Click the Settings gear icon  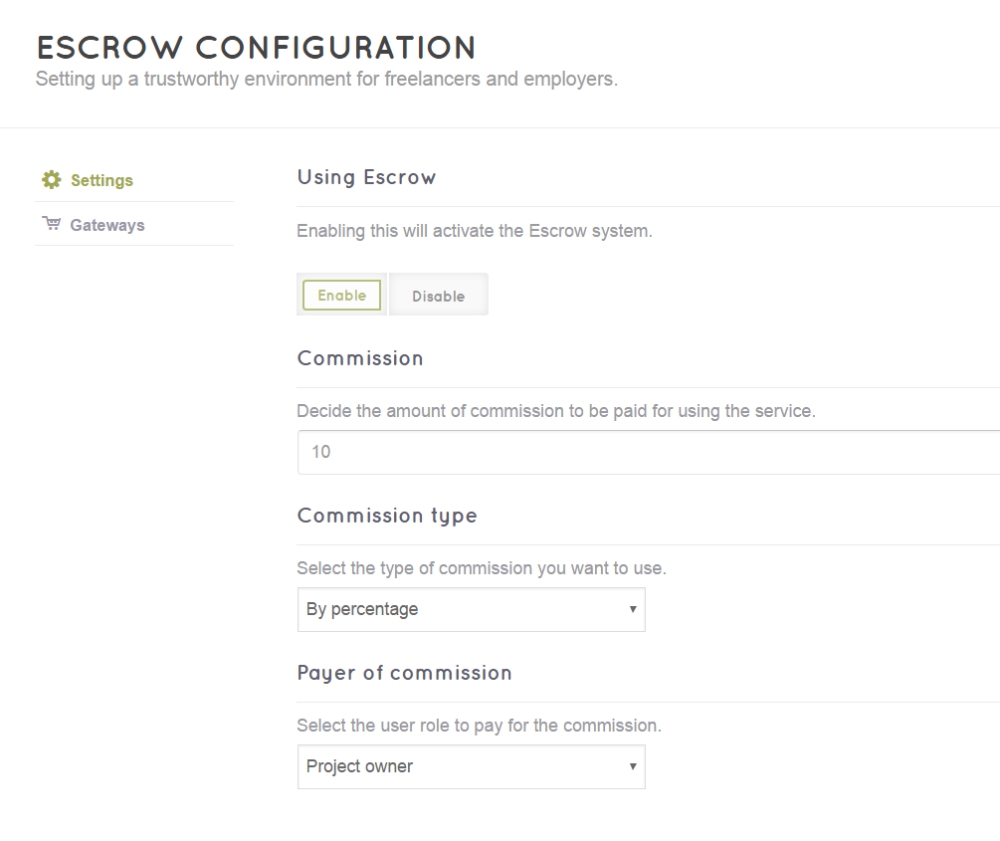point(50,181)
